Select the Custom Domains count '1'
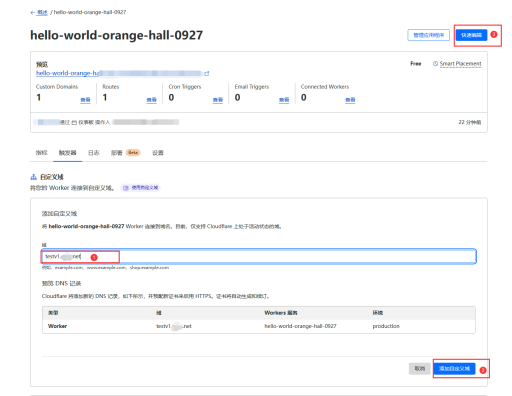Viewport: 512px width, 396px height. 39,98
